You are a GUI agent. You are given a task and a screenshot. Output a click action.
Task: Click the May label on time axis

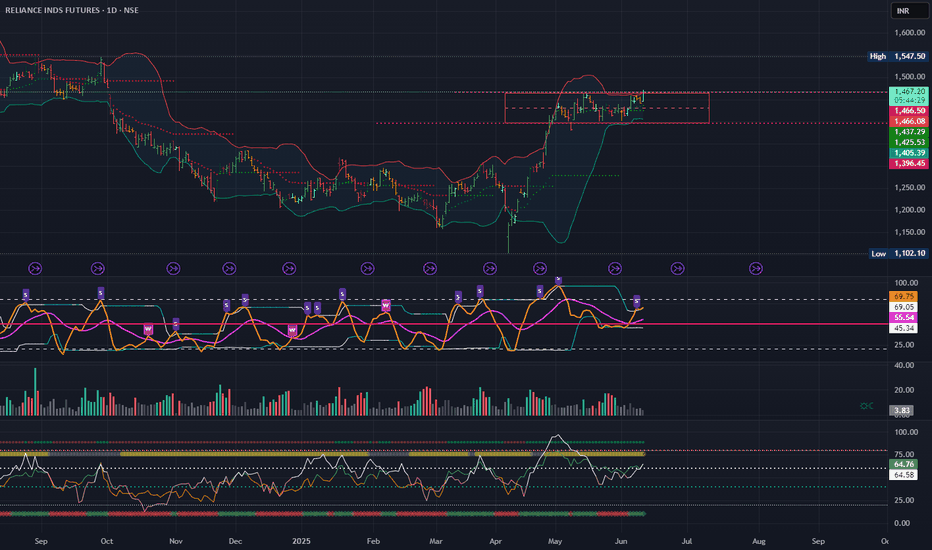(x=555, y=541)
